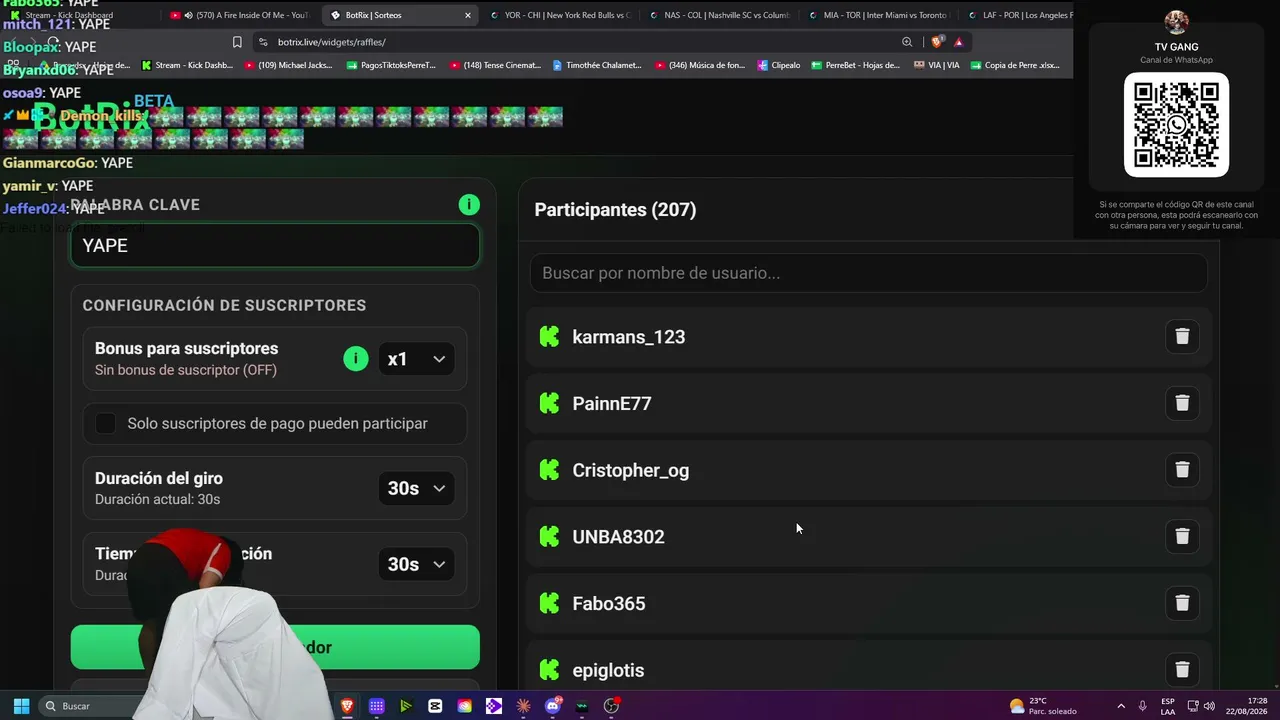Viewport: 1280px width, 720px height.
Task: Enable only paid subscribers can participate
Action: point(105,424)
